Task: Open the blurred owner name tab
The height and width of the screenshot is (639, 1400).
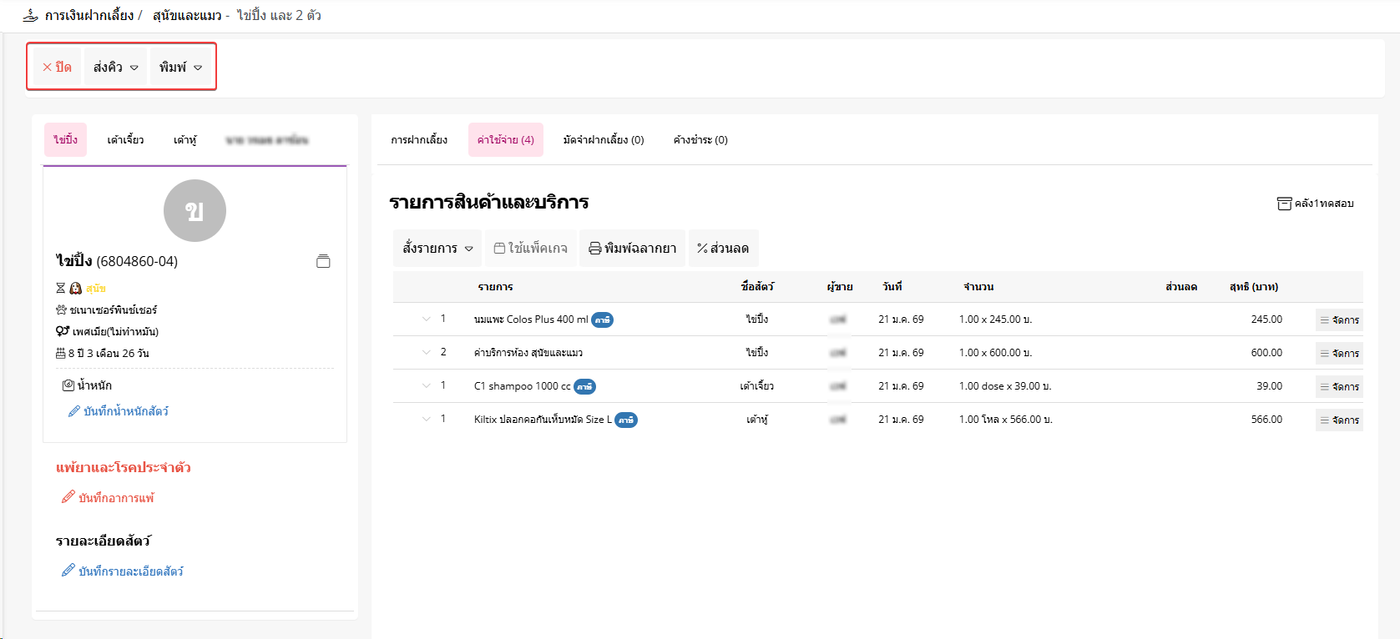Action: (266, 140)
